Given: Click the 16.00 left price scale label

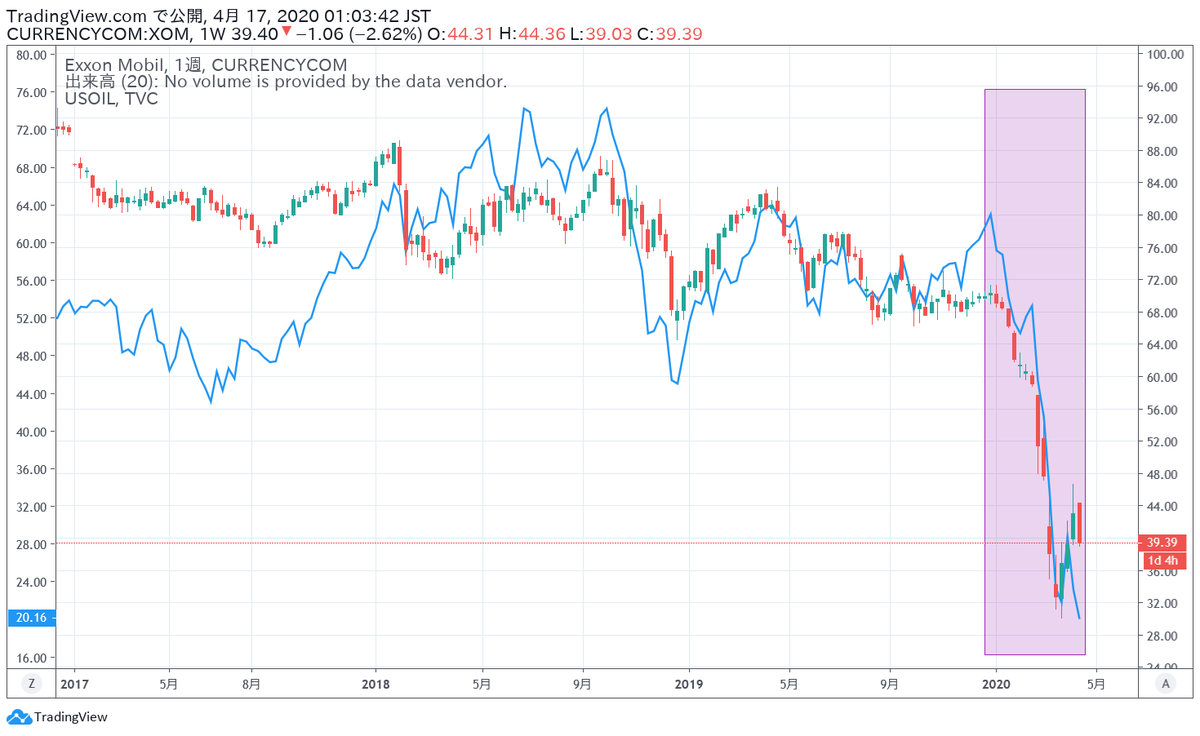Looking at the screenshot, I should tap(34, 658).
